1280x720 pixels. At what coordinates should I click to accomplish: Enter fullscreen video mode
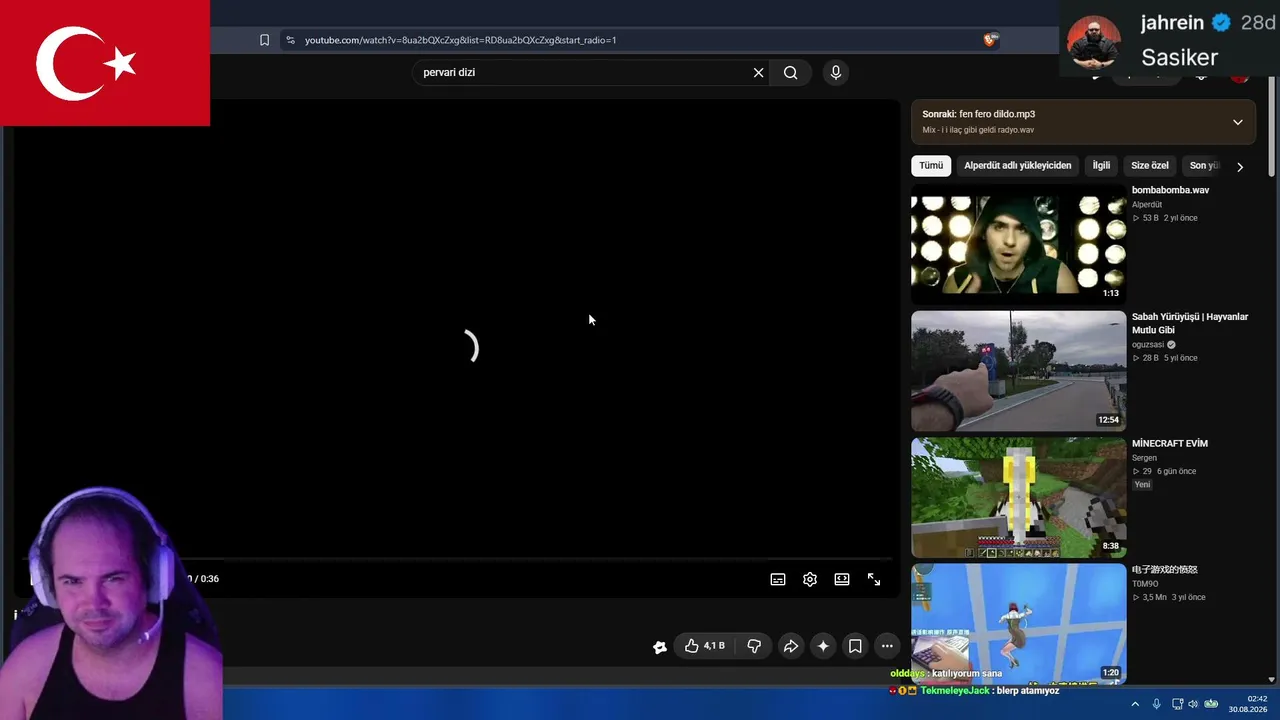point(874,579)
